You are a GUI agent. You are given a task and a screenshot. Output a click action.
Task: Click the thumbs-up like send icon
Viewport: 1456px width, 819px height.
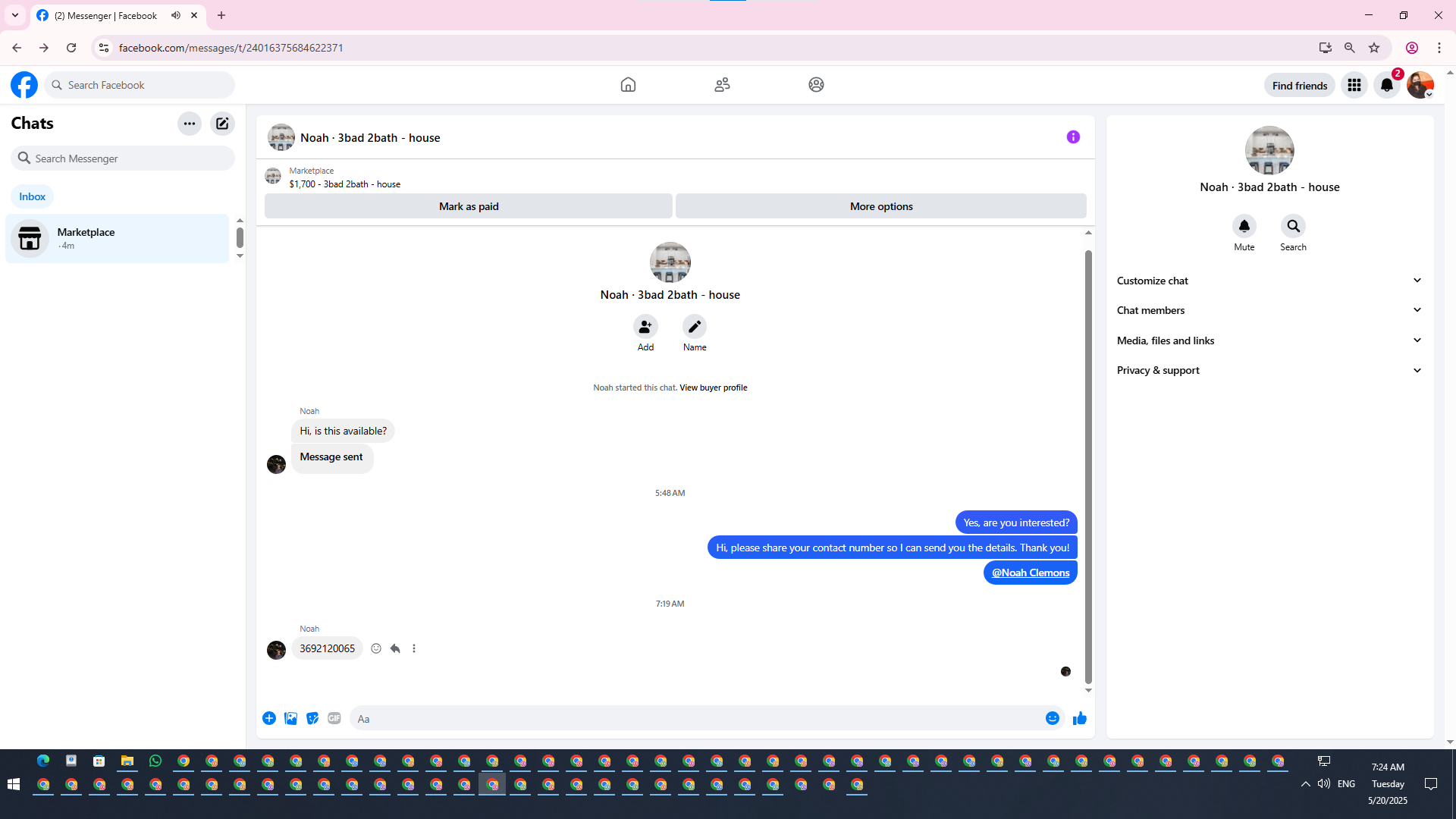coord(1080,718)
